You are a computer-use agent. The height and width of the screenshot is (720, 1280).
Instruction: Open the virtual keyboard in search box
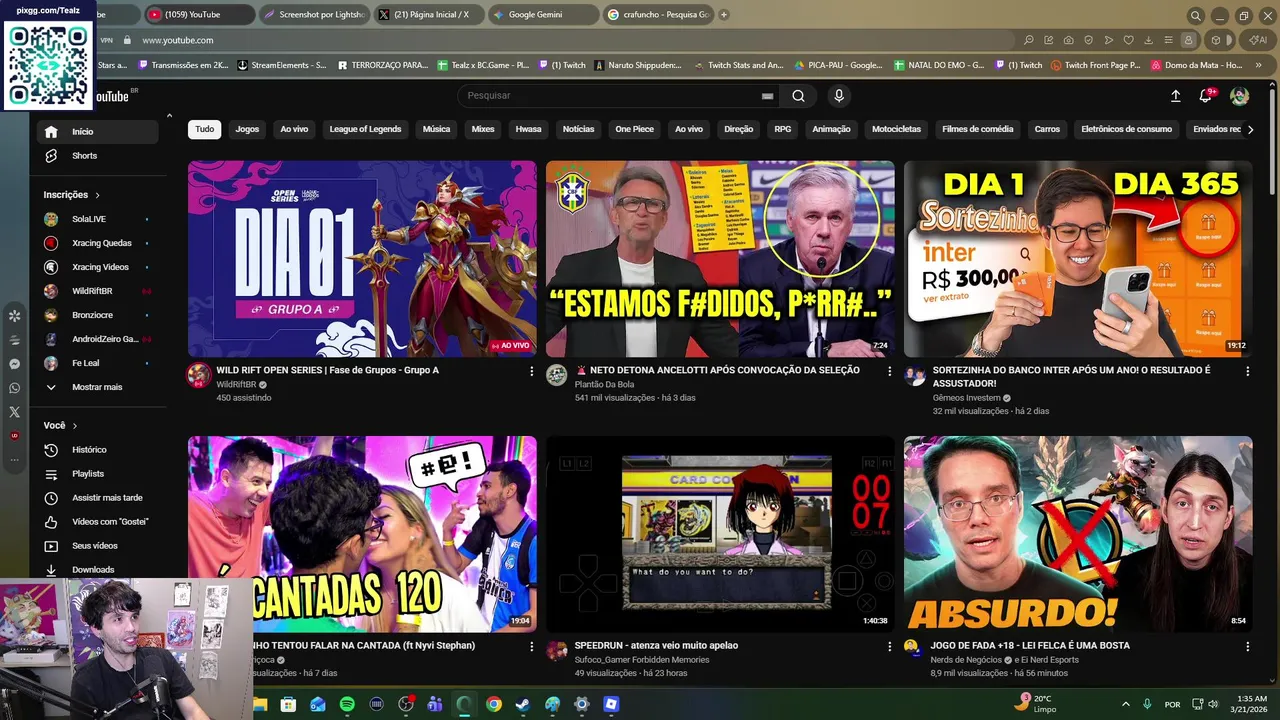pyautogui.click(x=767, y=96)
